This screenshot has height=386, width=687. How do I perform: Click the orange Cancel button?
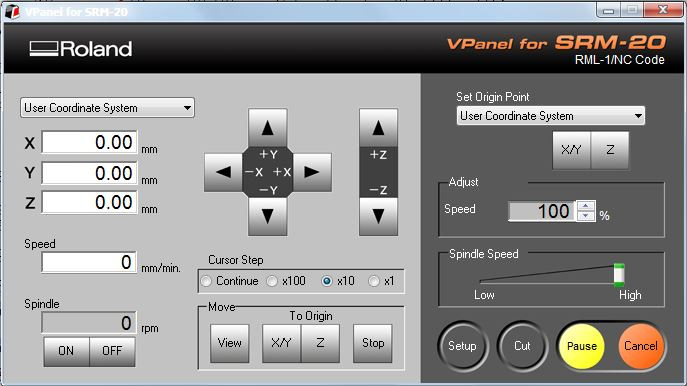tap(641, 346)
